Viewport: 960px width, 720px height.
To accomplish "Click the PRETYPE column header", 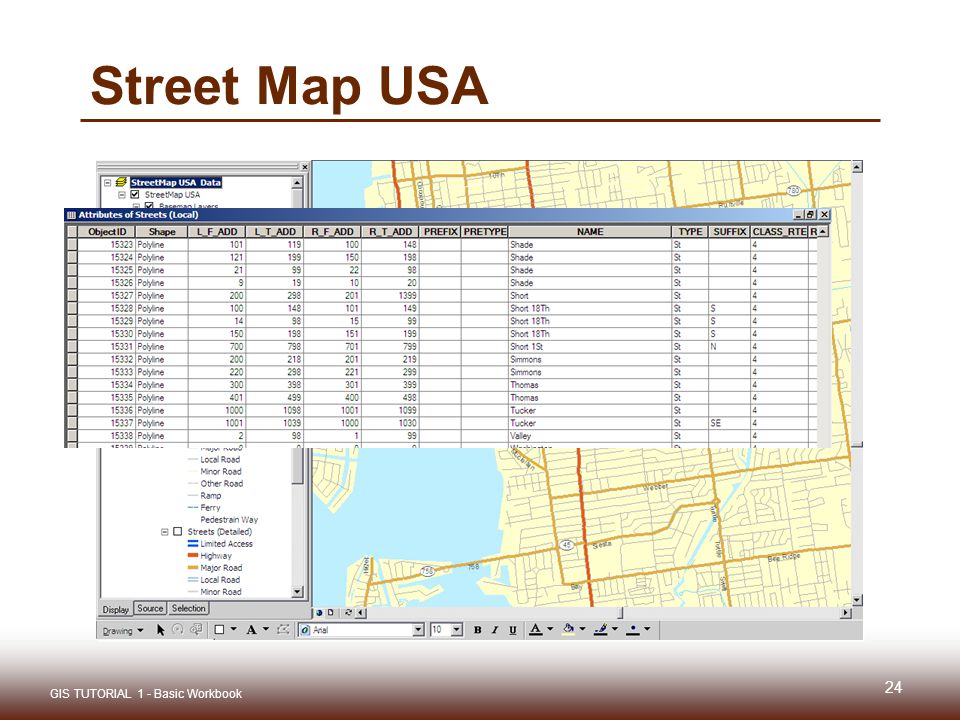I will [484, 232].
